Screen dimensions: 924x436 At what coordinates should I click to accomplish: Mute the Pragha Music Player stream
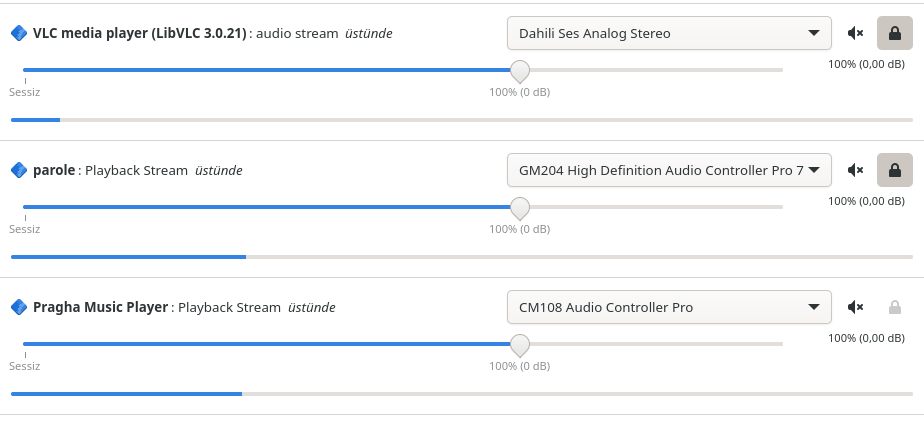click(x=855, y=307)
